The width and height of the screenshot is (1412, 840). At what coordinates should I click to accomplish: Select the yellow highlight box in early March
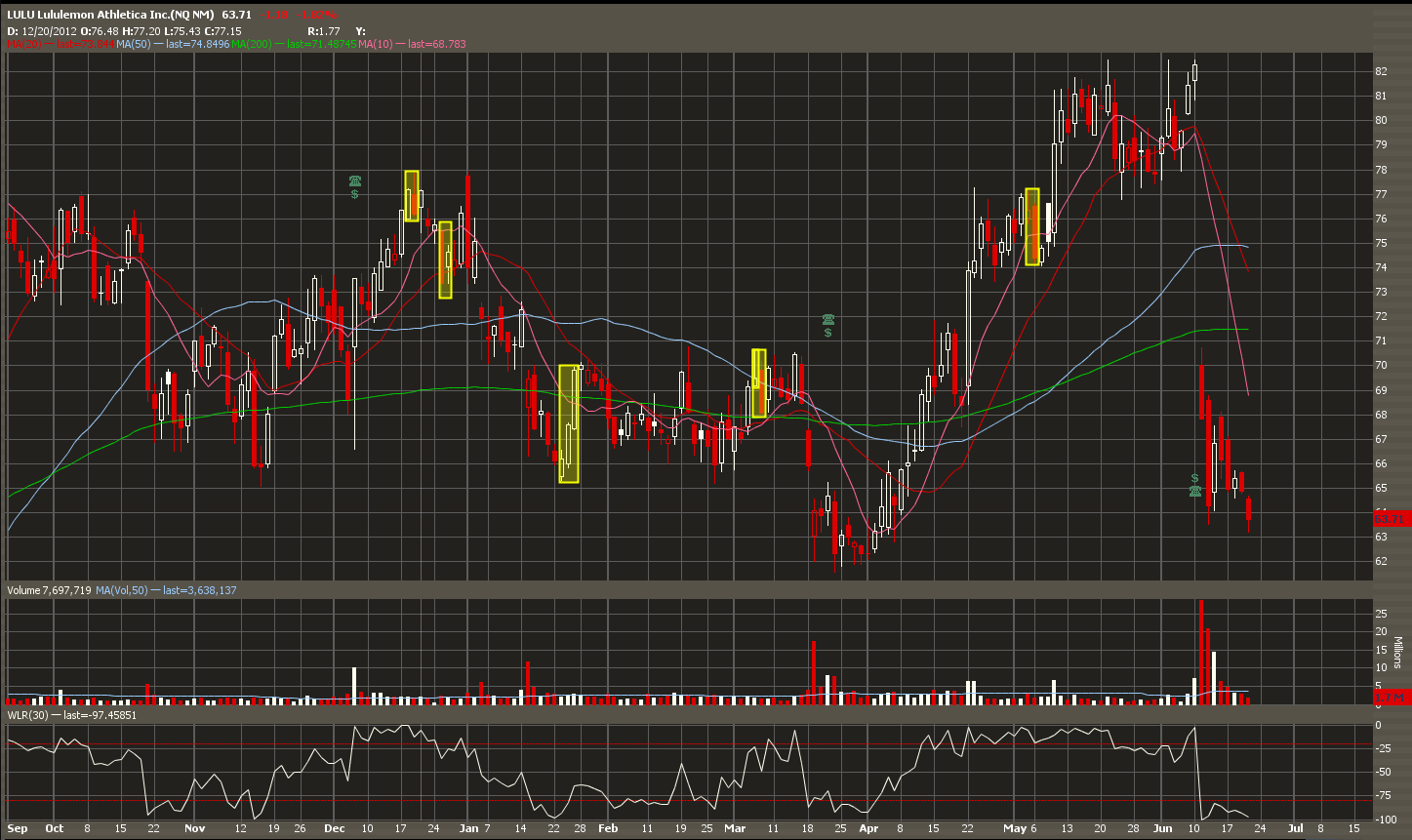click(758, 383)
